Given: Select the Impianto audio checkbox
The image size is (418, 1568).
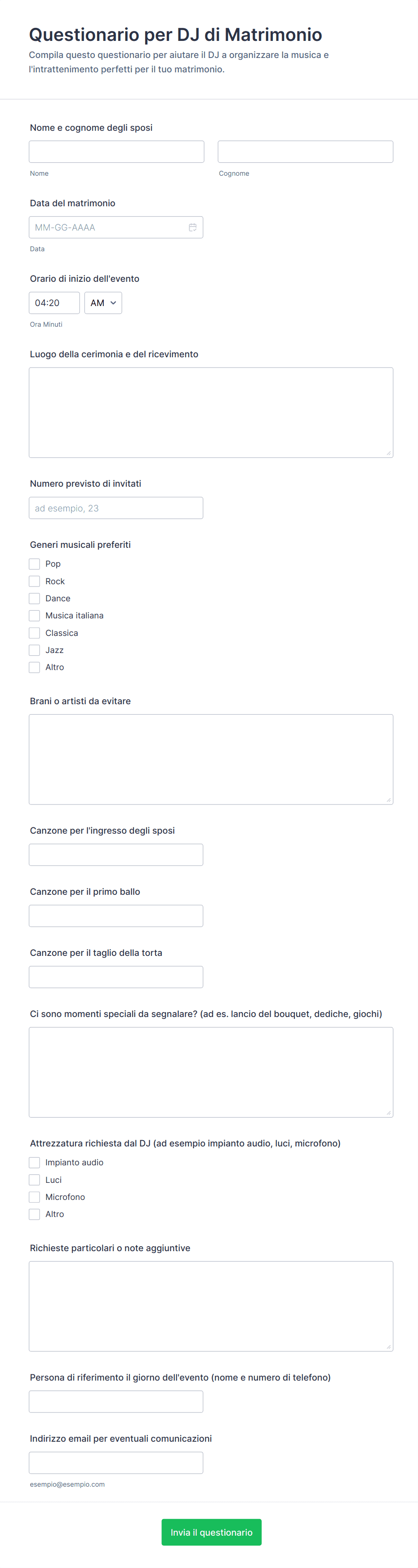Looking at the screenshot, I should click(x=35, y=1162).
